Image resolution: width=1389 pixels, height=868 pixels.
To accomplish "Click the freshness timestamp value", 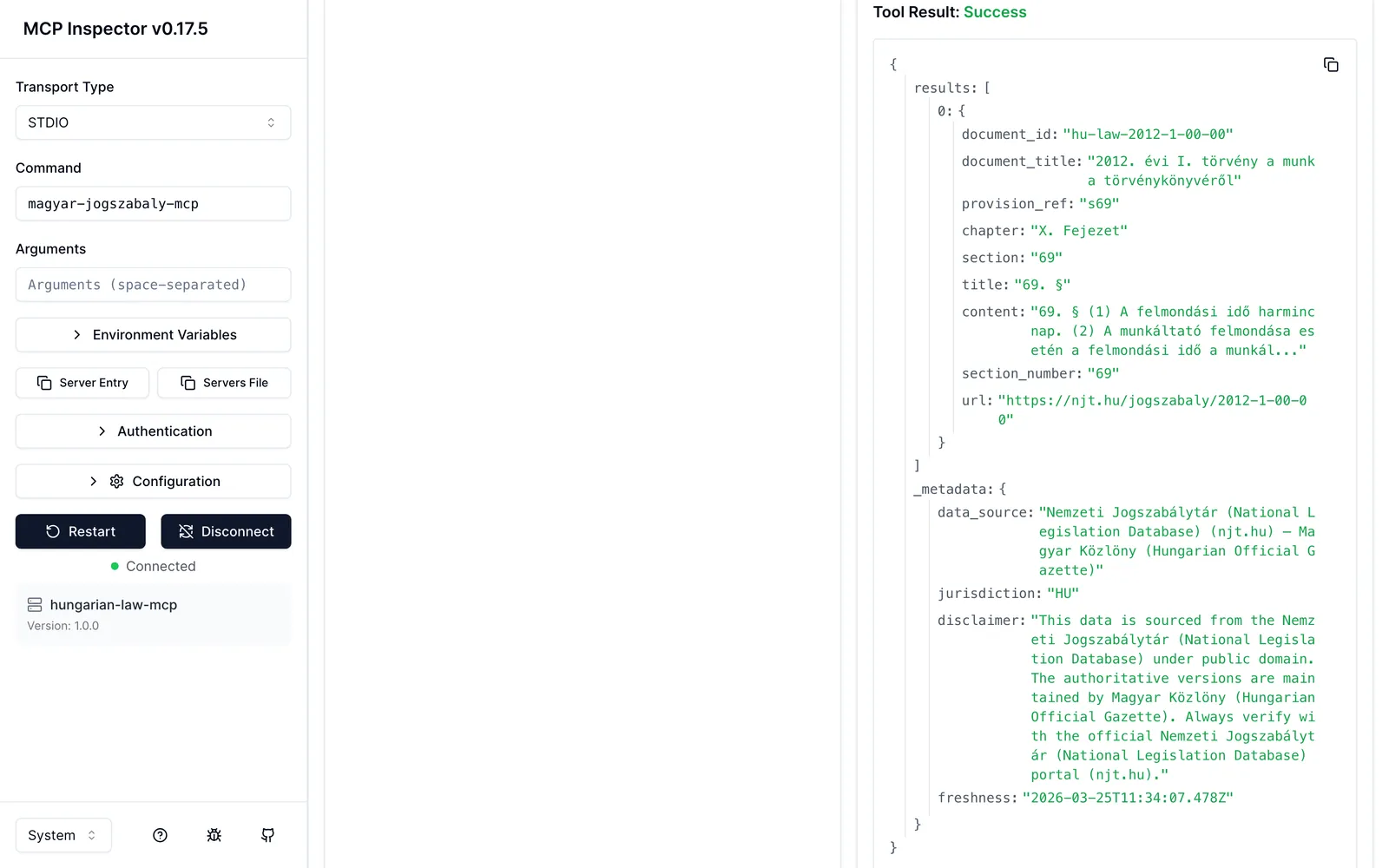I will coord(1128,798).
